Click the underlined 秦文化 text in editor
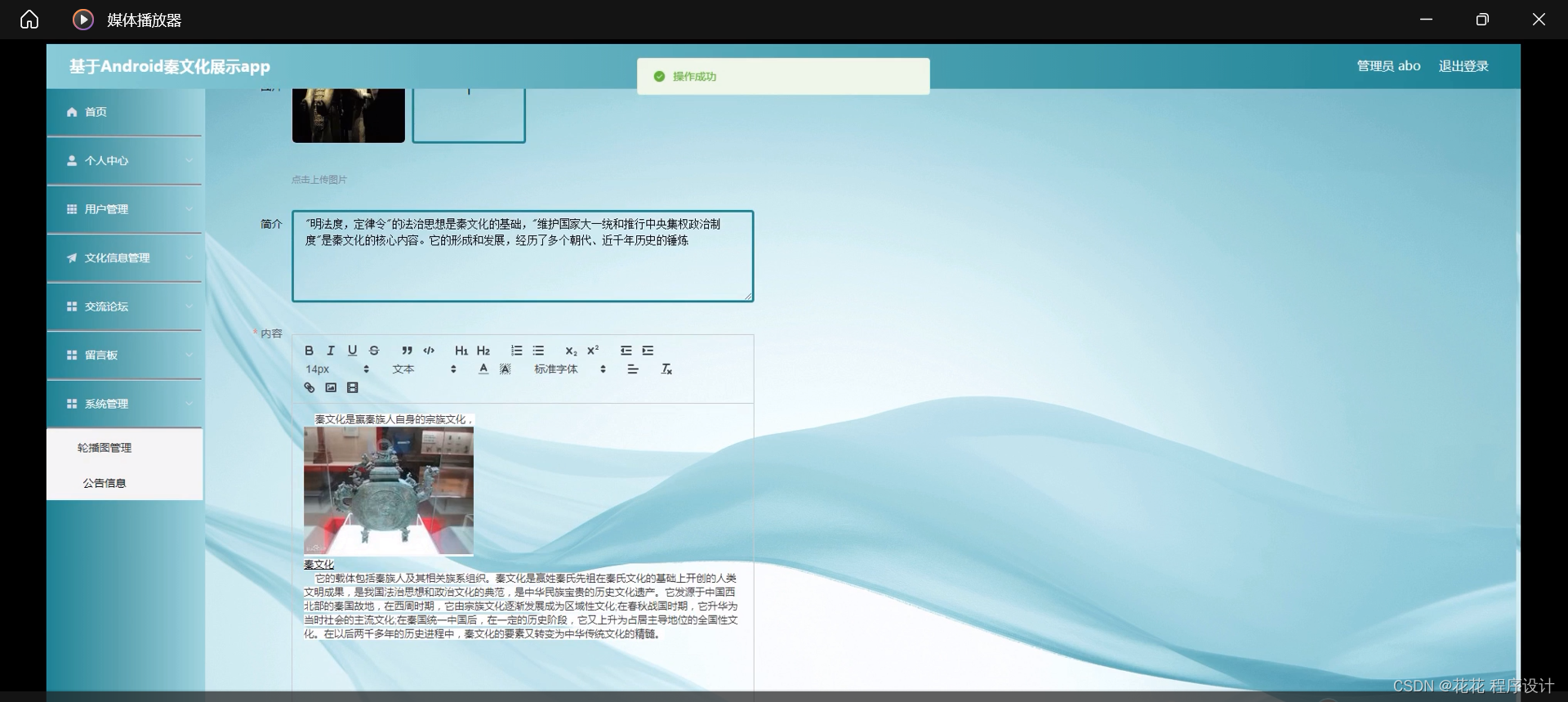This screenshot has height=702, width=1568. pos(318,565)
